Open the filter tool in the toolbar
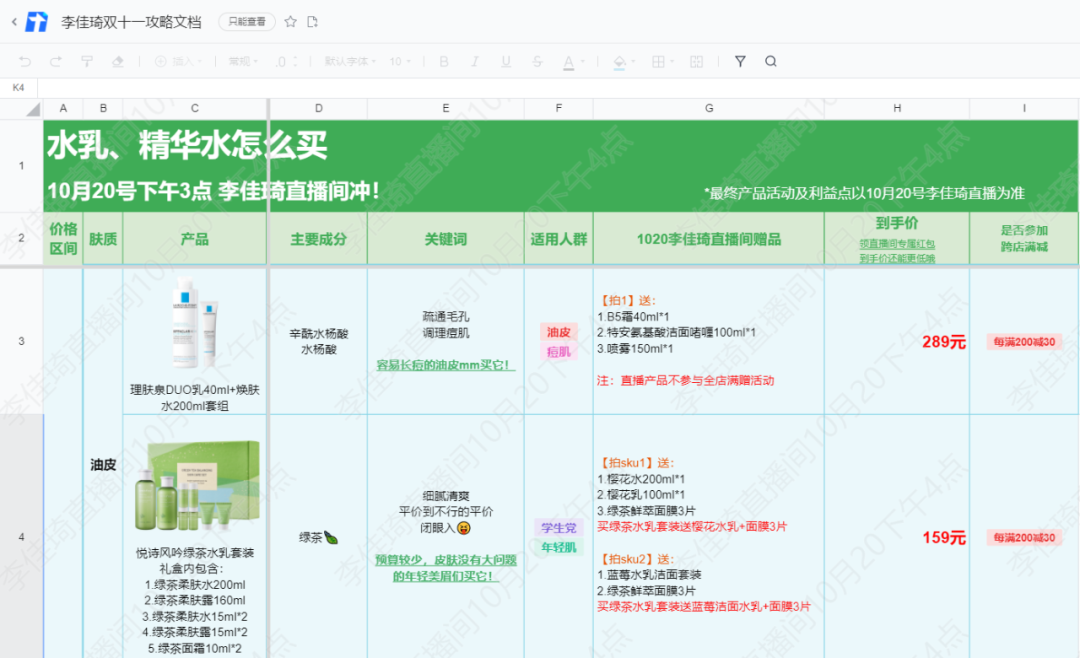Viewport: 1080px width, 658px height. (740, 62)
